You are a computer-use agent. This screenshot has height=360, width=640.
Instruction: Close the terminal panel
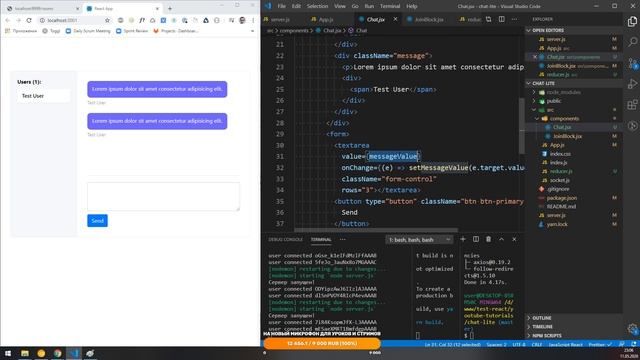click(514, 239)
